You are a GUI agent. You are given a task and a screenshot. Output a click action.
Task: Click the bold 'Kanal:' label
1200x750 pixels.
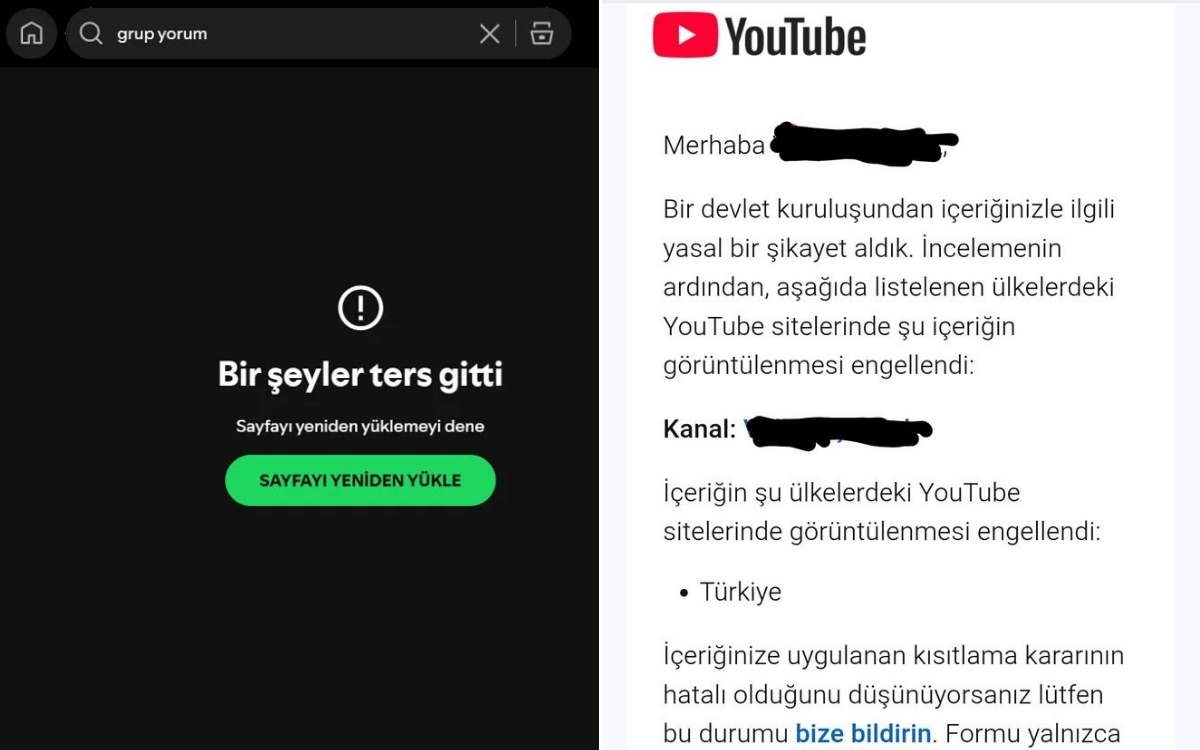pyautogui.click(x=699, y=430)
